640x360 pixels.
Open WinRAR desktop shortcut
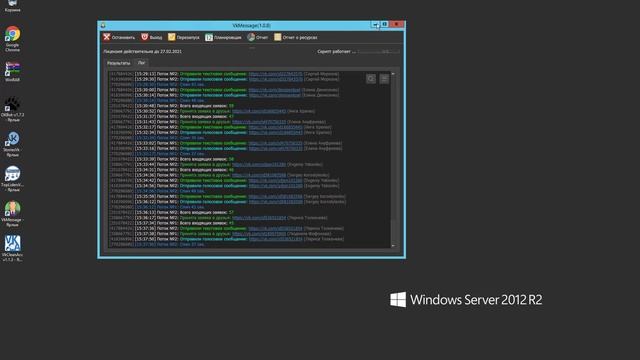(x=13, y=71)
